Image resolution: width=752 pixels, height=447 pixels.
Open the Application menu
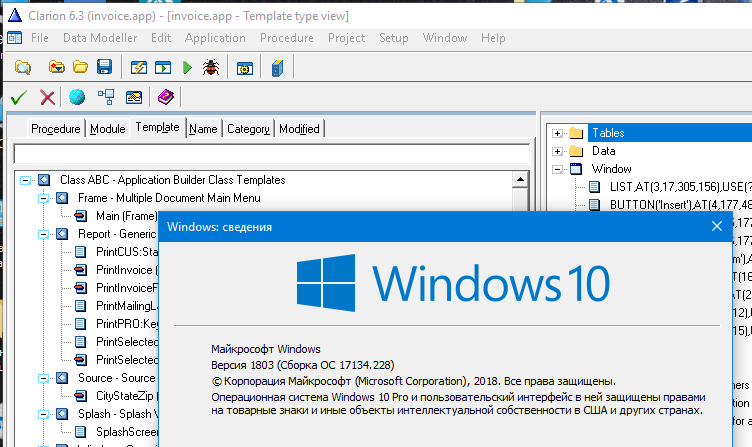pyautogui.click(x=215, y=38)
